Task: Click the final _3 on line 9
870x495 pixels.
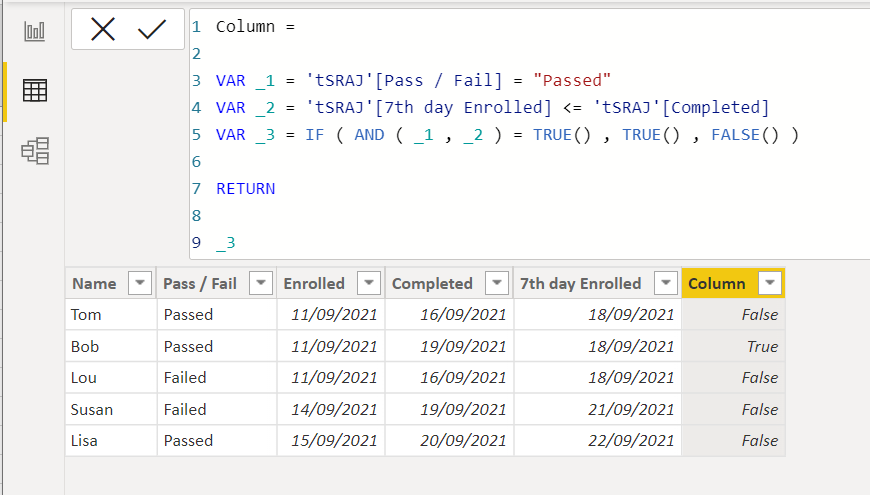Action: (x=226, y=243)
